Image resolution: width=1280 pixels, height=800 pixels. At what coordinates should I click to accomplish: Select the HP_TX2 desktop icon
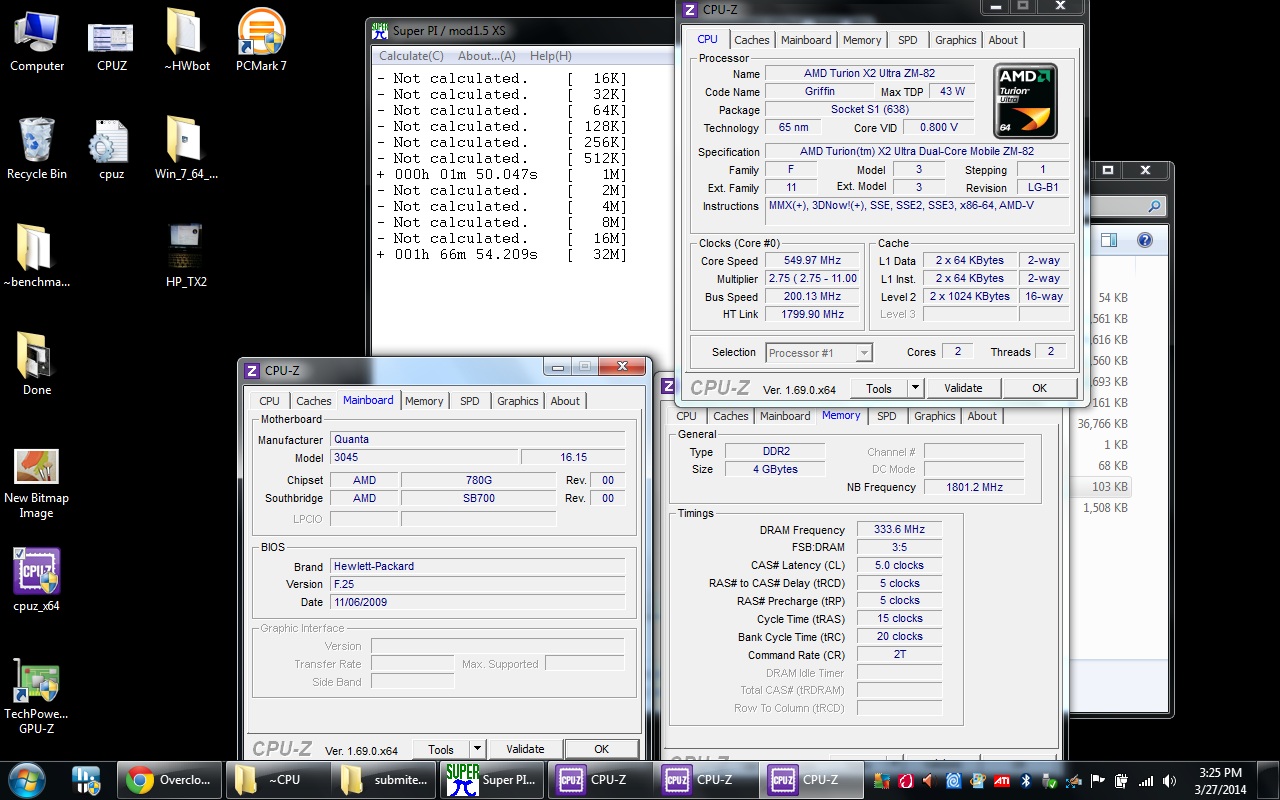tap(186, 258)
